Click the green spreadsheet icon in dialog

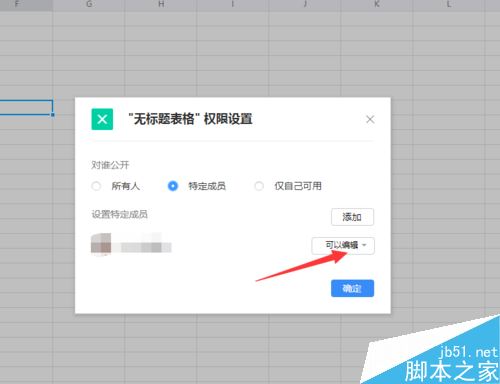point(102,119)
